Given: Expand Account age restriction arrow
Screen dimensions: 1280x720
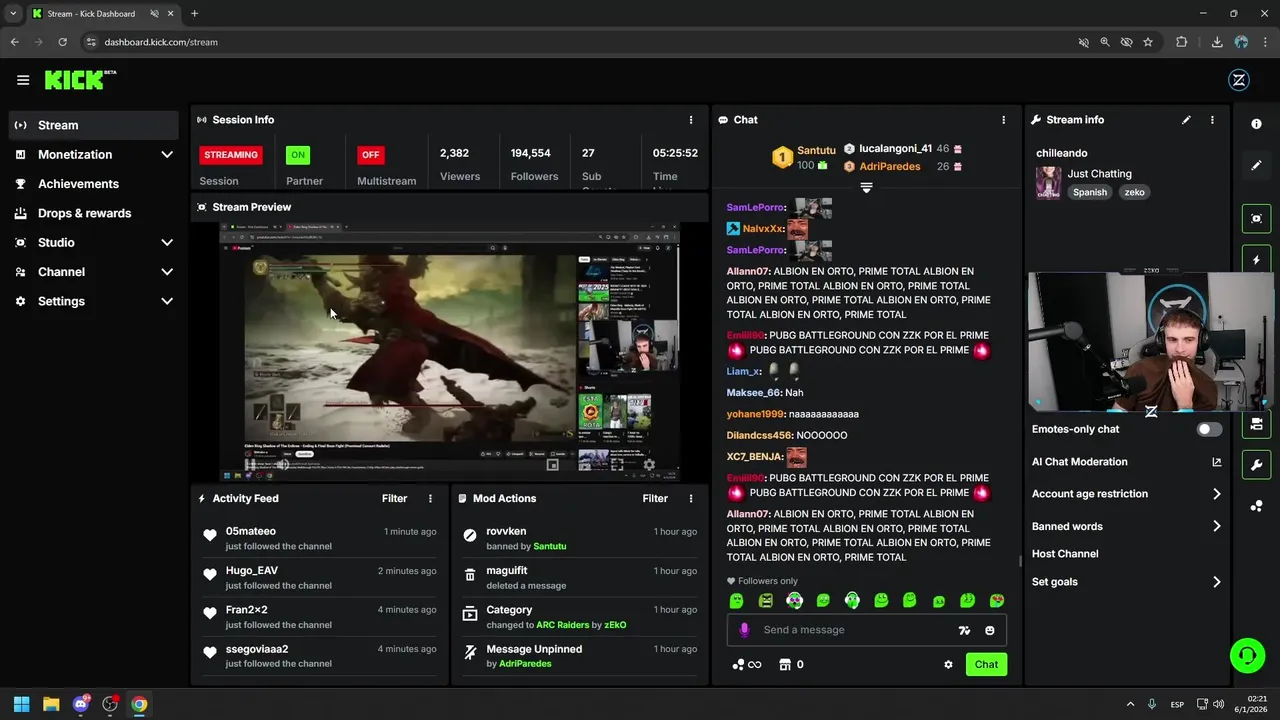Looking at the screenshot, I should tap(1217, 494).
